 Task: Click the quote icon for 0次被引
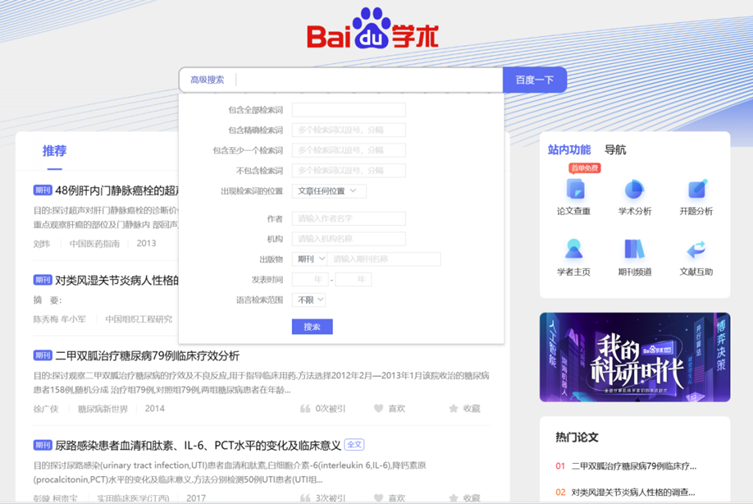pos(305,408)
